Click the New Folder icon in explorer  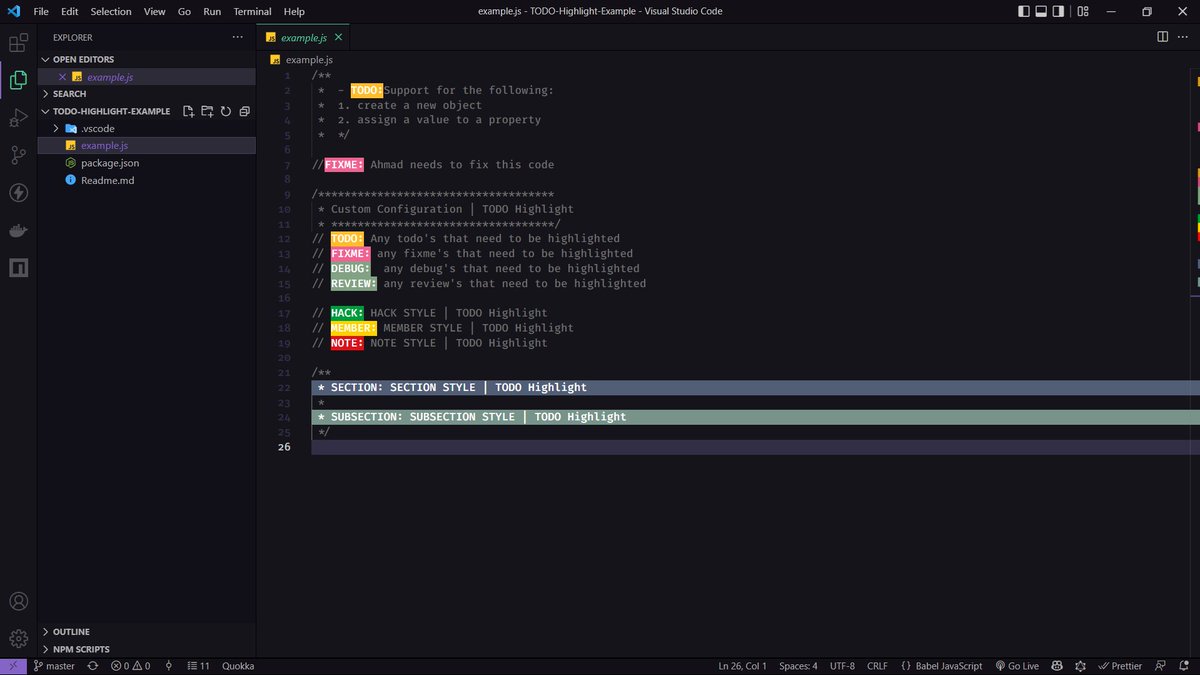(207, 111)
